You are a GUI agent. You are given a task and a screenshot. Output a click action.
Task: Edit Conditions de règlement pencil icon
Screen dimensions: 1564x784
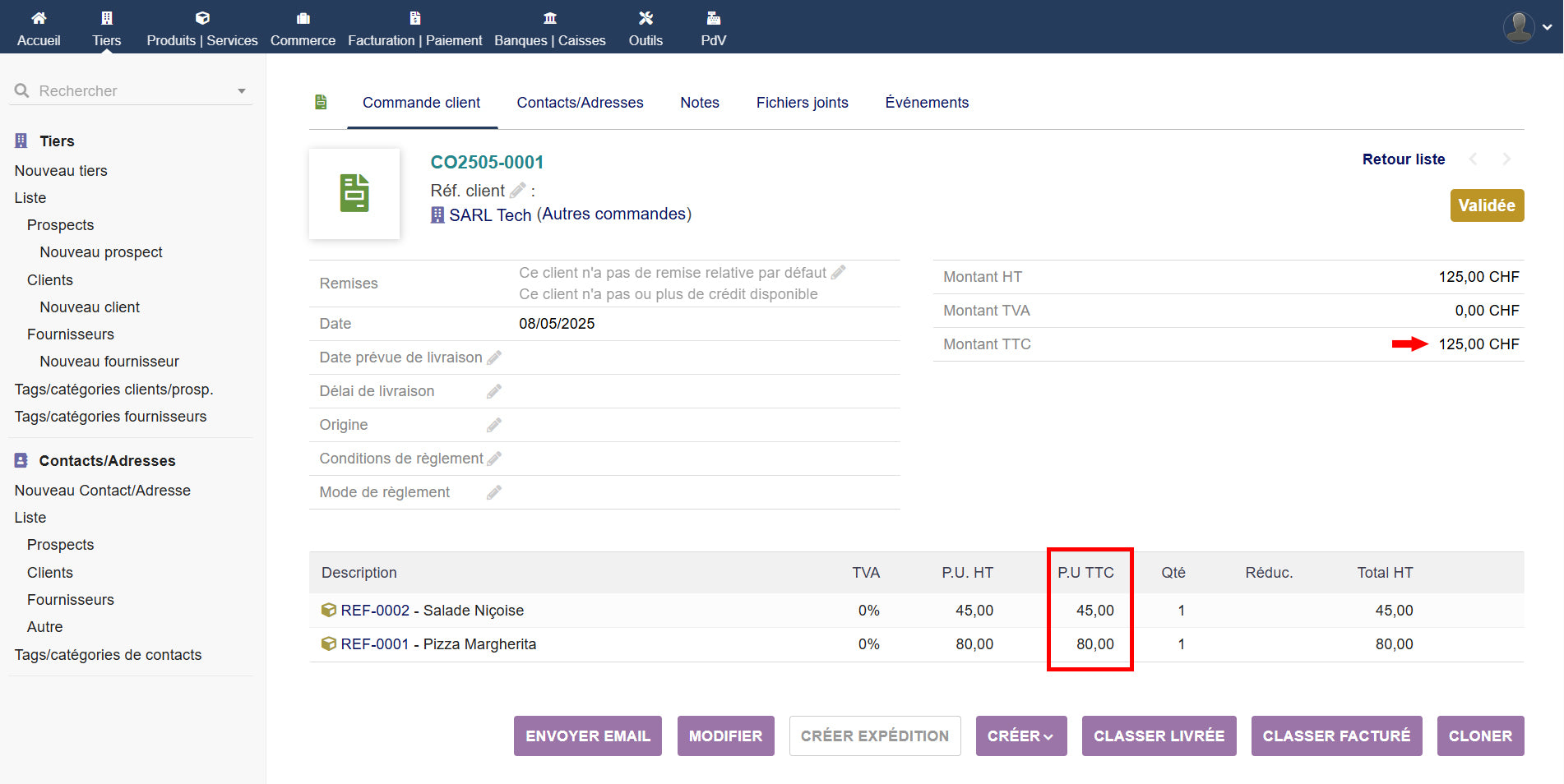click(494, 459)
